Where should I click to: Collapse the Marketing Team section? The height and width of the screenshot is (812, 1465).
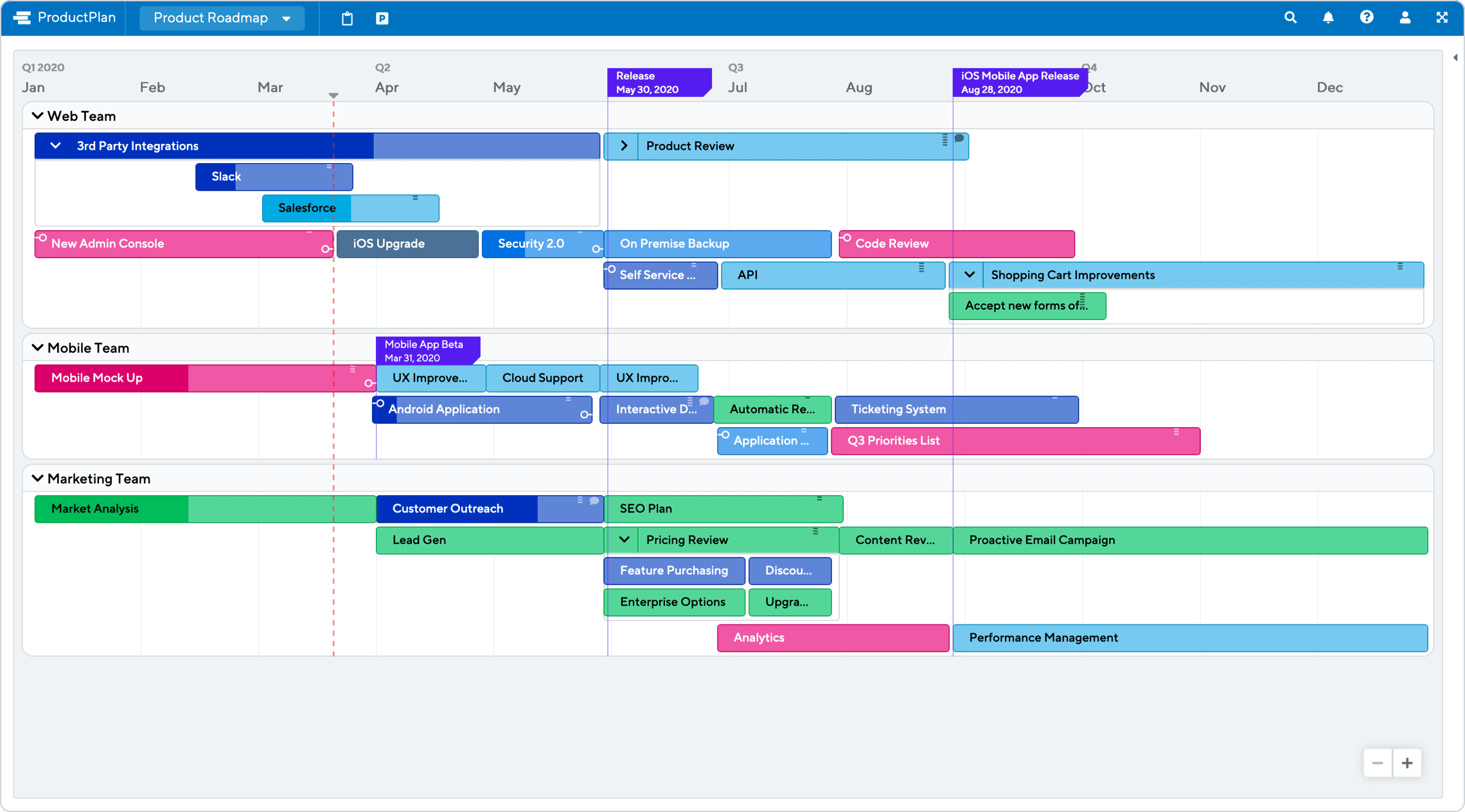(x=36, y=478)
